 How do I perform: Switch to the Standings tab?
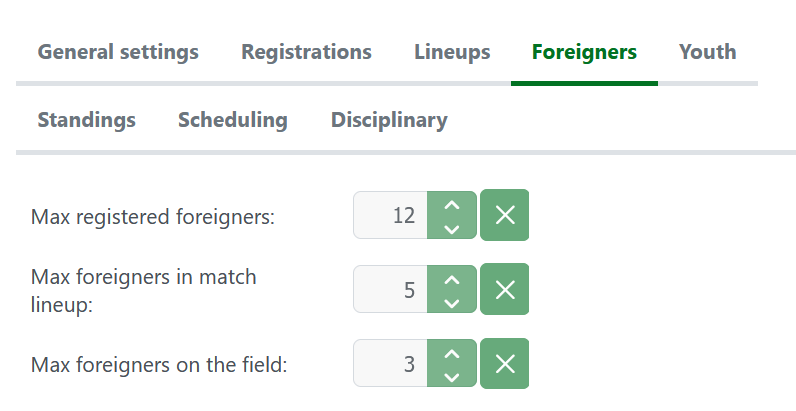coord(87,120)
